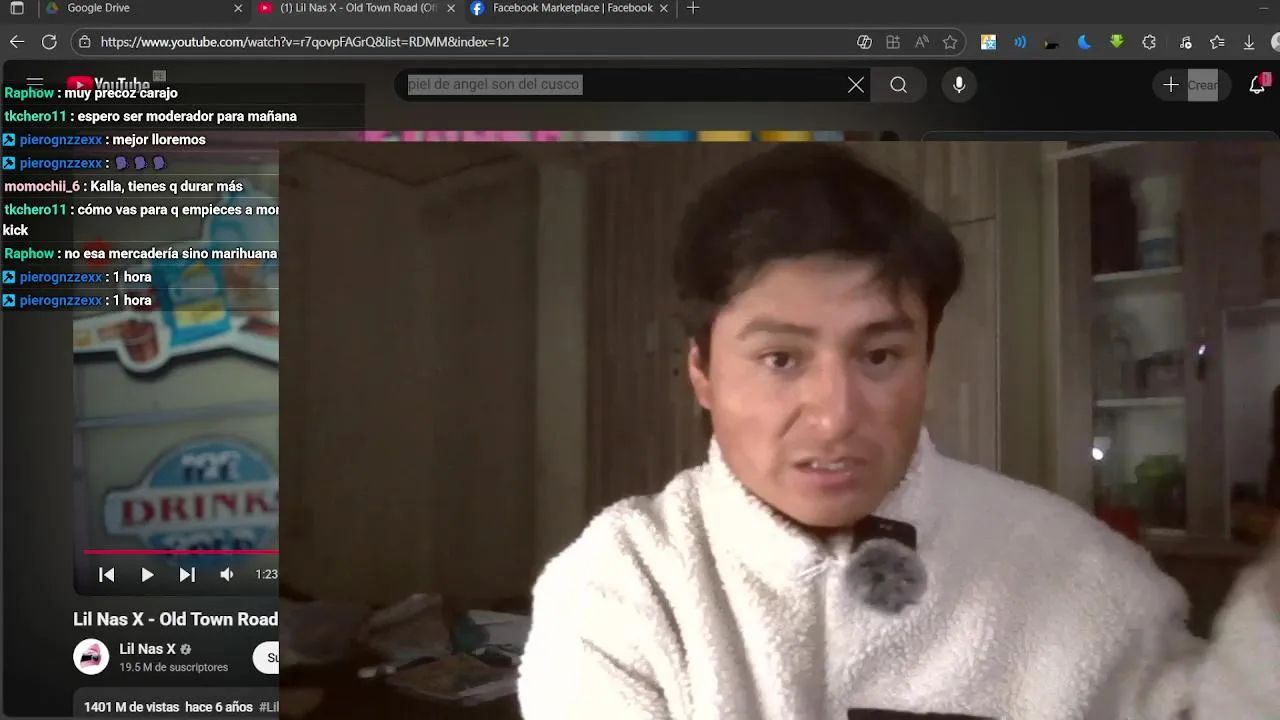This screenshot has width=1280, height=720.
Task: Click the blue sound waves extension icon
Action: (1020, 42)
